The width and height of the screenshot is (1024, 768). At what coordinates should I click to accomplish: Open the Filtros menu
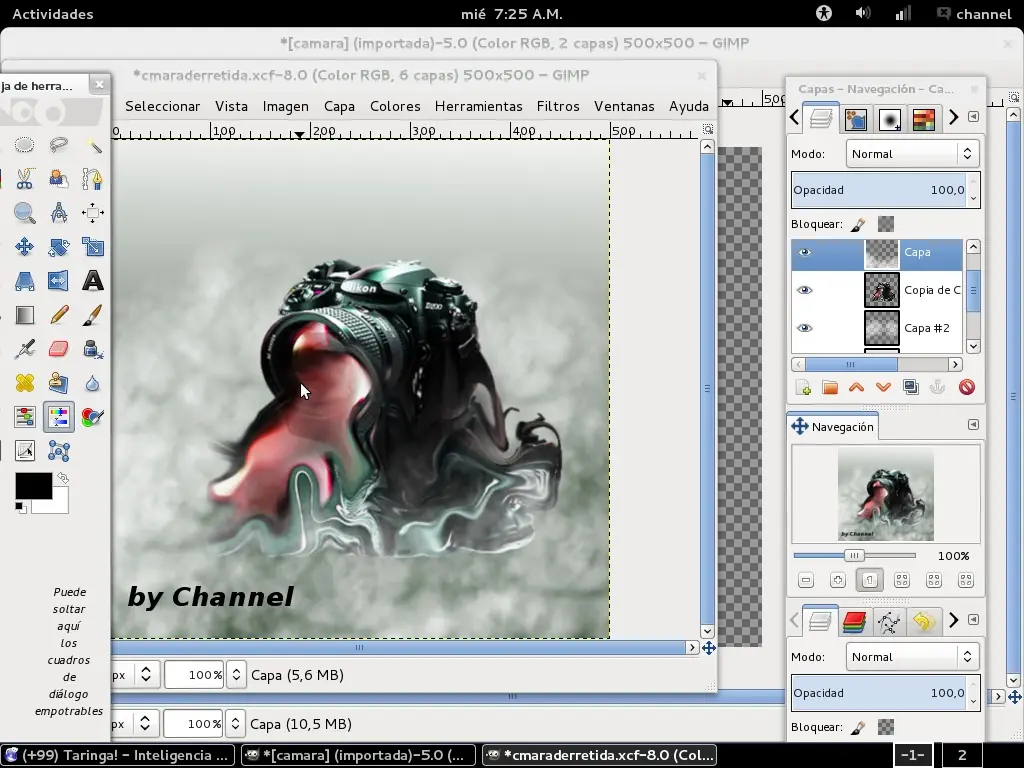(x=558, y=106)
